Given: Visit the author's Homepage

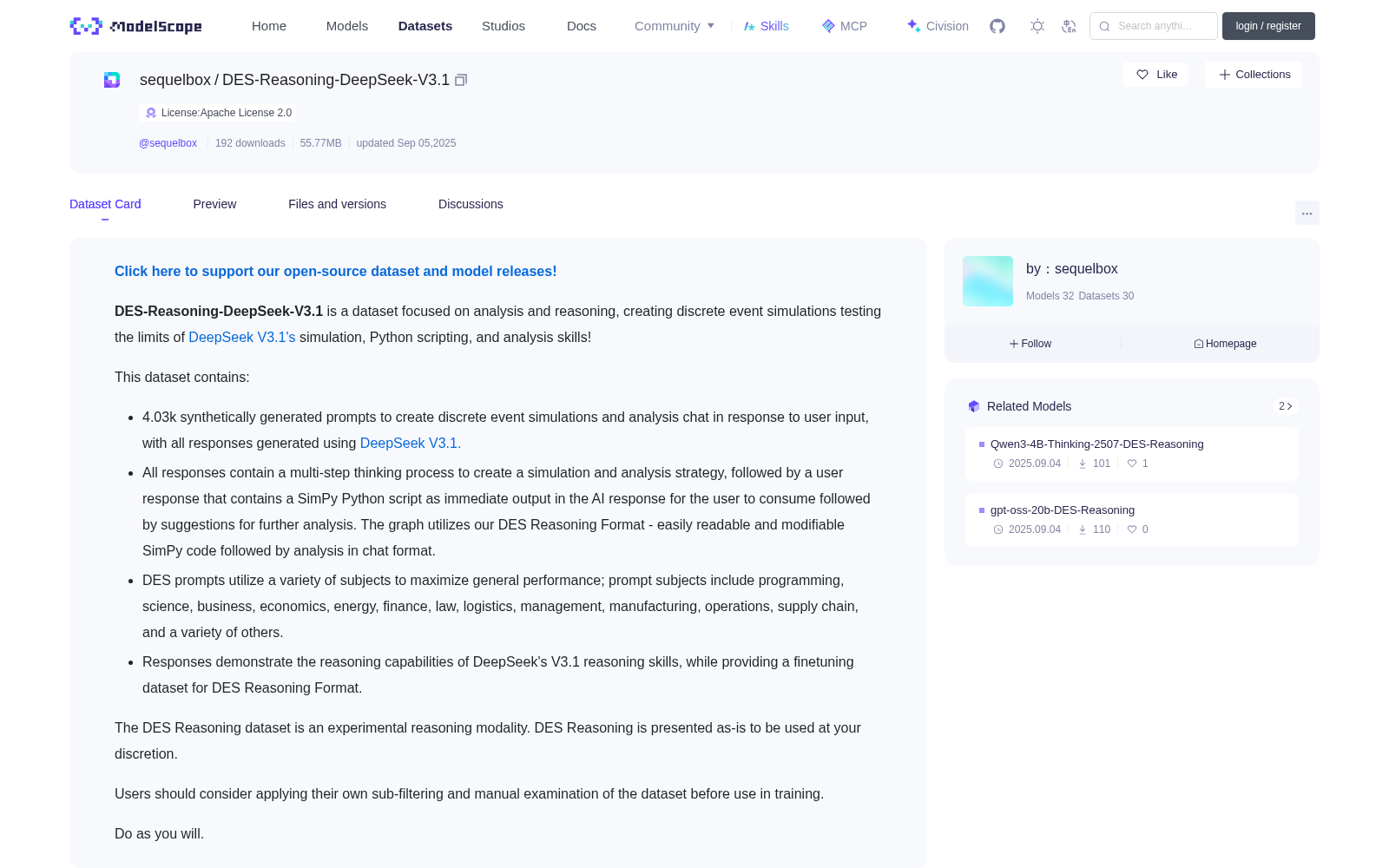Looking at the screenshot, I should pyautogui.click(x=1225, y=344).
